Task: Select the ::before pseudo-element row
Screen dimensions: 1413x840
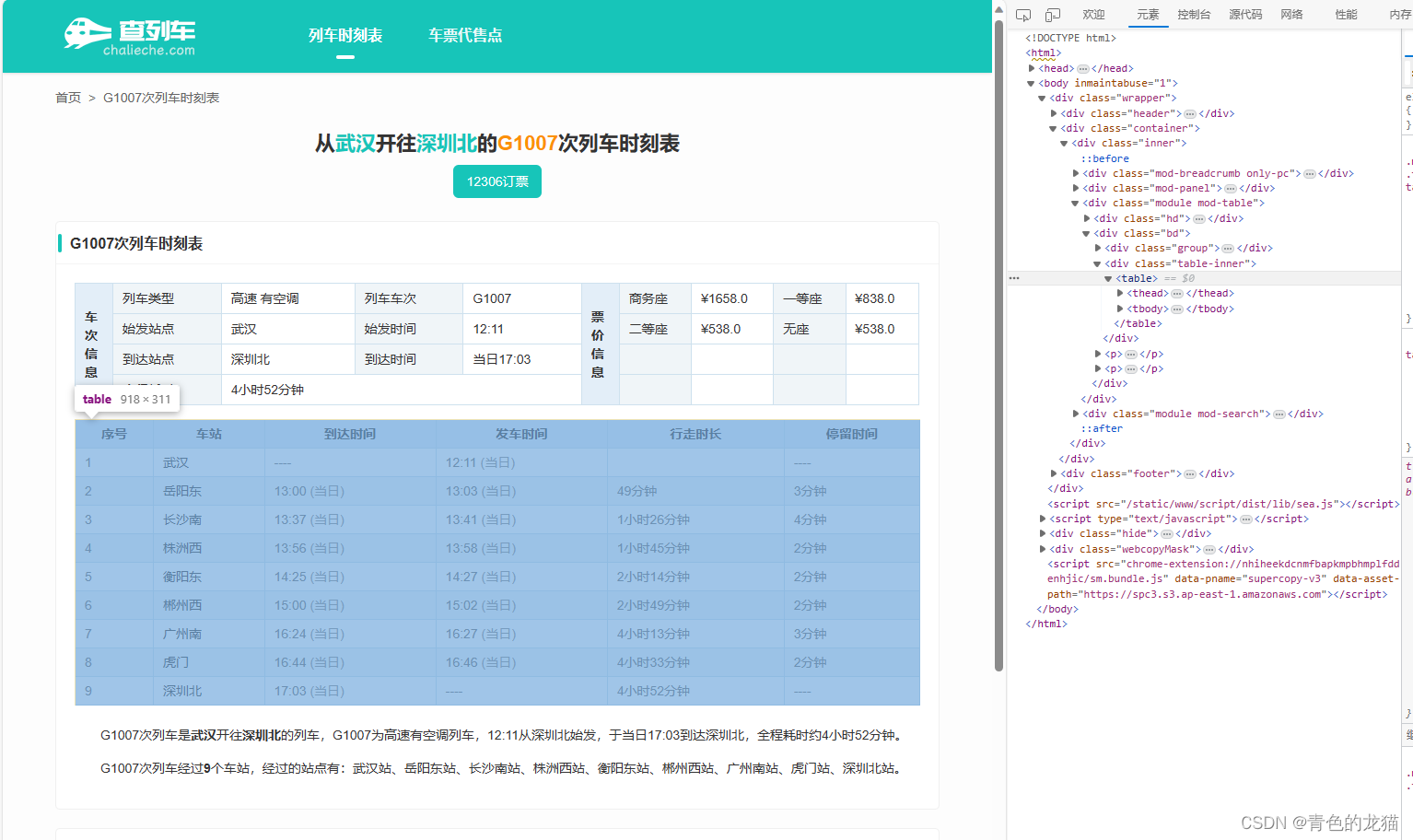Action: point(1105,158)
